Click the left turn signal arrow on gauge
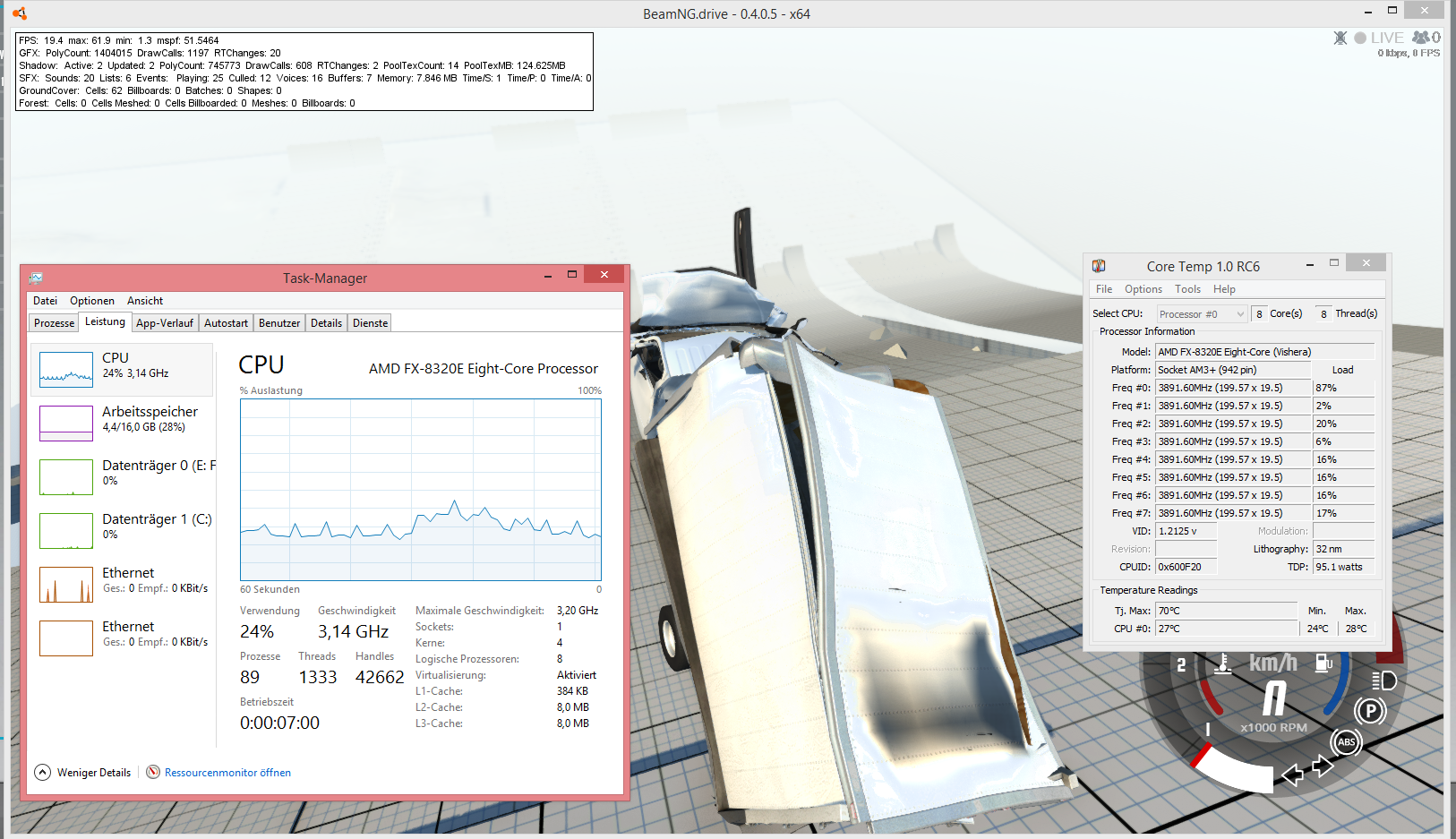Image resolution: width=1456 pixels, height=839 pixels. 1292,775
